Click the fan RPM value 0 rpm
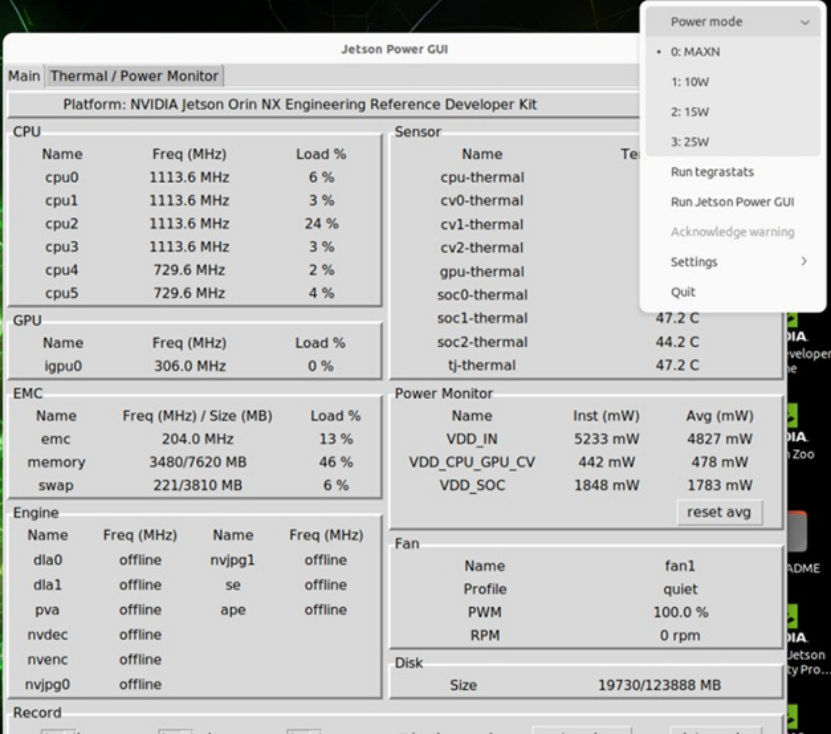The height and width of the screenshot is (734, 831). pyautogui.click(x=679, y=635)
